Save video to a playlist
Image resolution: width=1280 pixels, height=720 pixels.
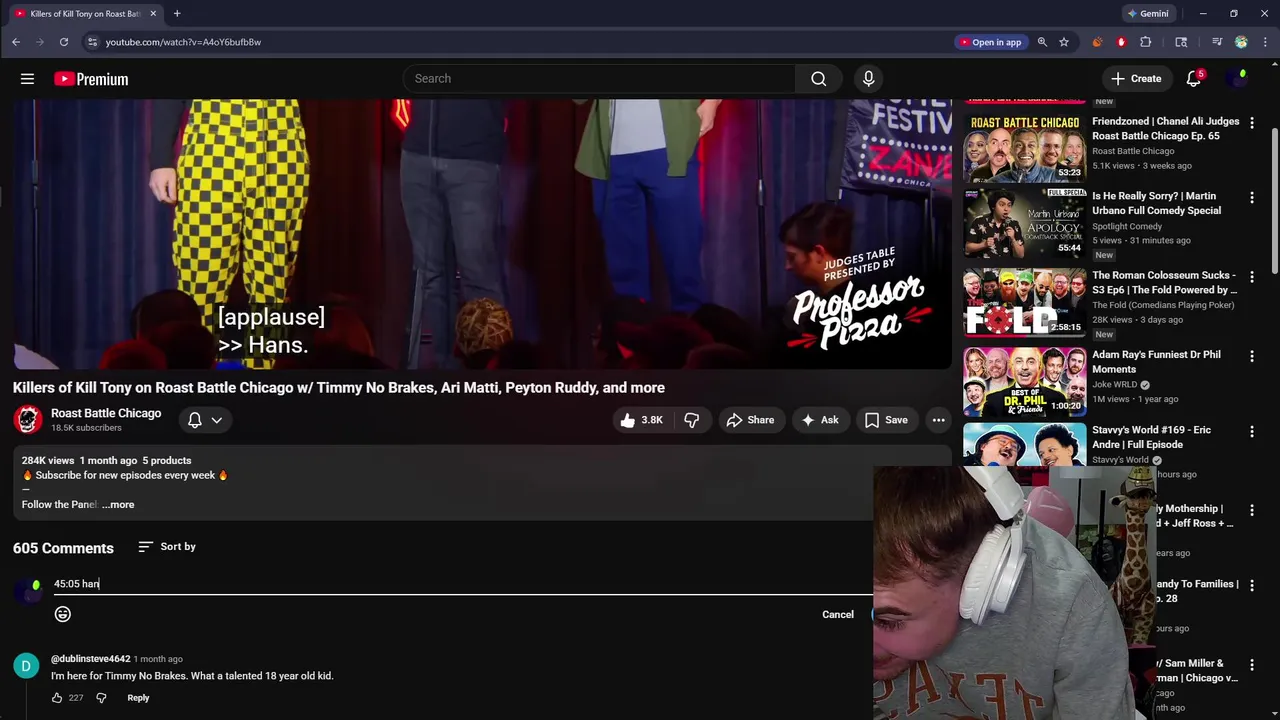coord(886,420)
